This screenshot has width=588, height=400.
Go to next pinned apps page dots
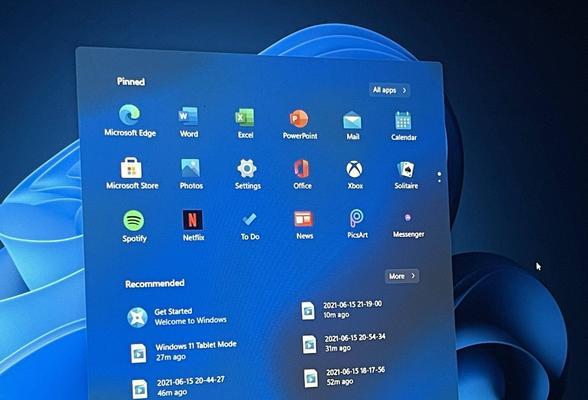[439, 177]
